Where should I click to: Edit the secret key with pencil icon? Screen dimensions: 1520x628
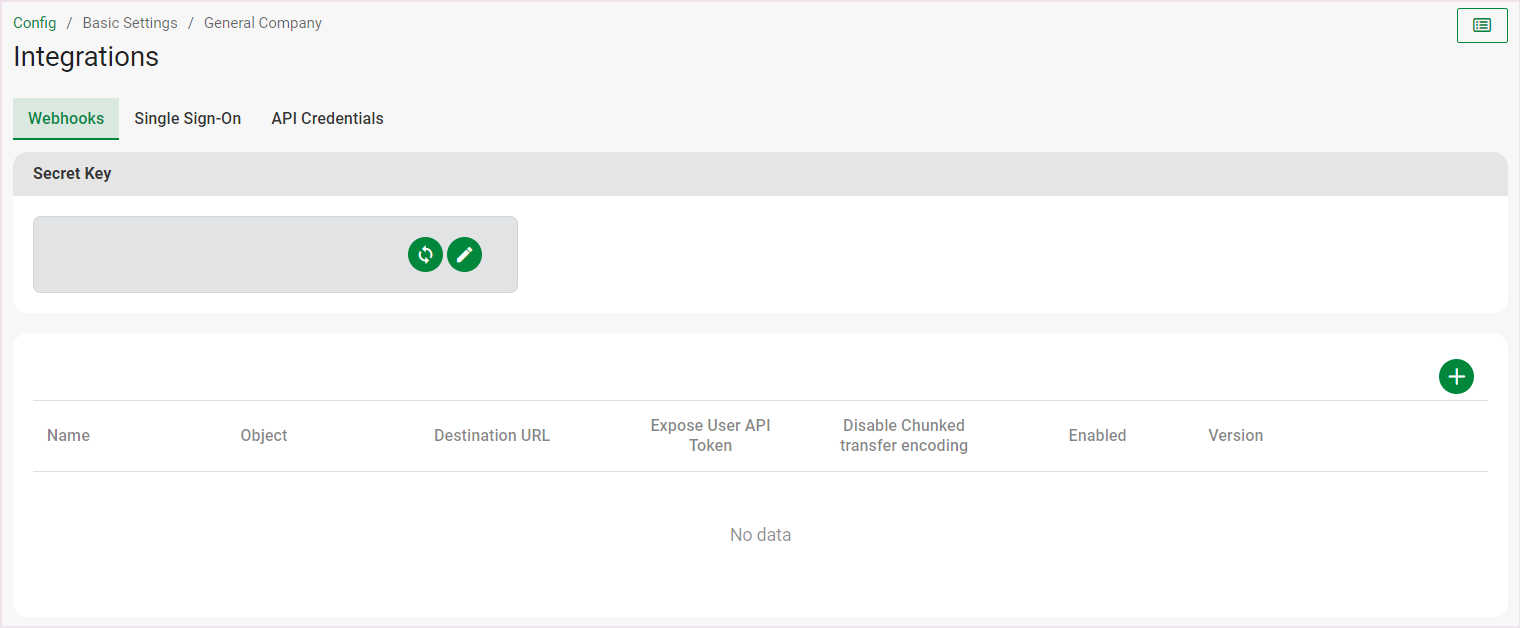464,255
